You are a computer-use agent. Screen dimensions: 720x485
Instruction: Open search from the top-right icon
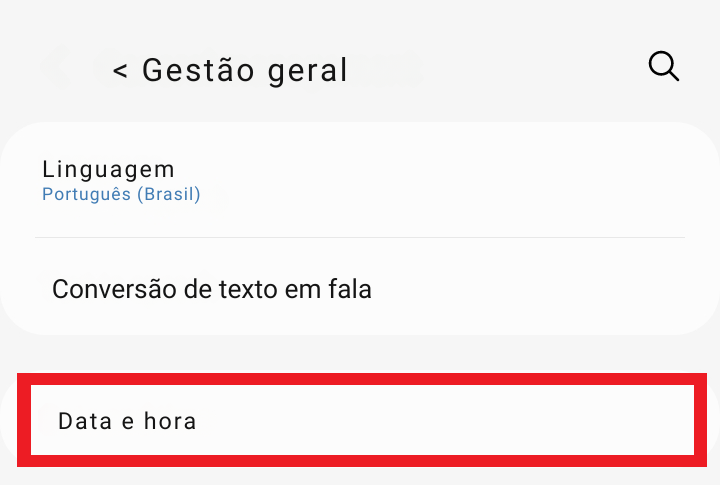[x=664, y=67]
